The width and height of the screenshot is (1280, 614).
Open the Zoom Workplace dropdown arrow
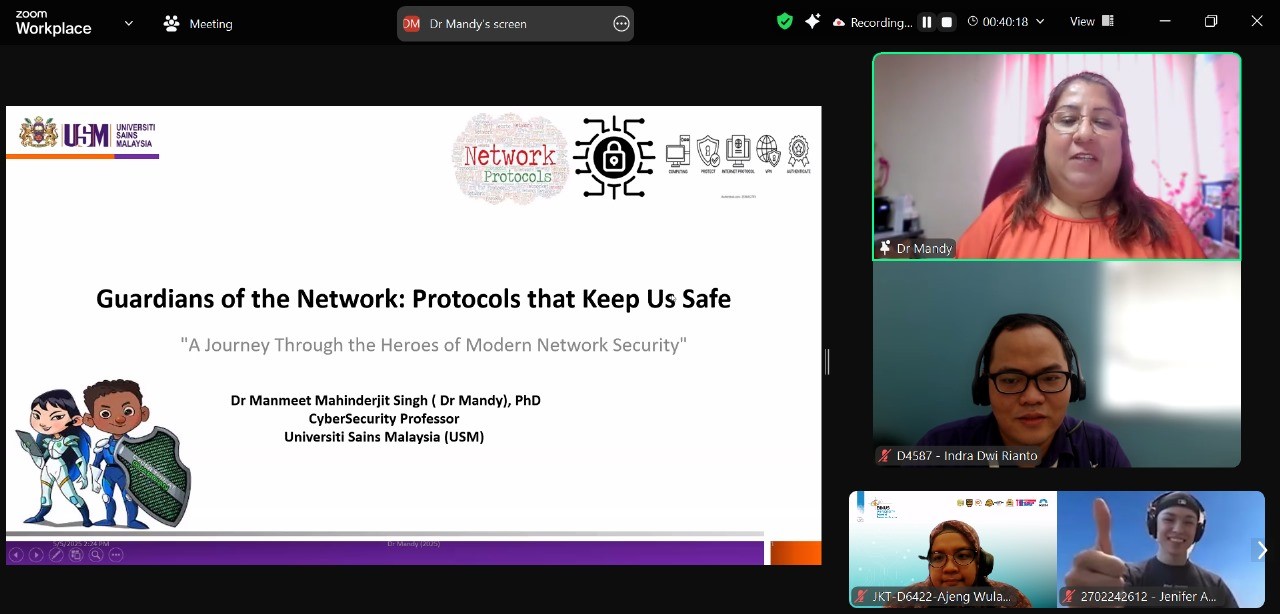(128, 23)
